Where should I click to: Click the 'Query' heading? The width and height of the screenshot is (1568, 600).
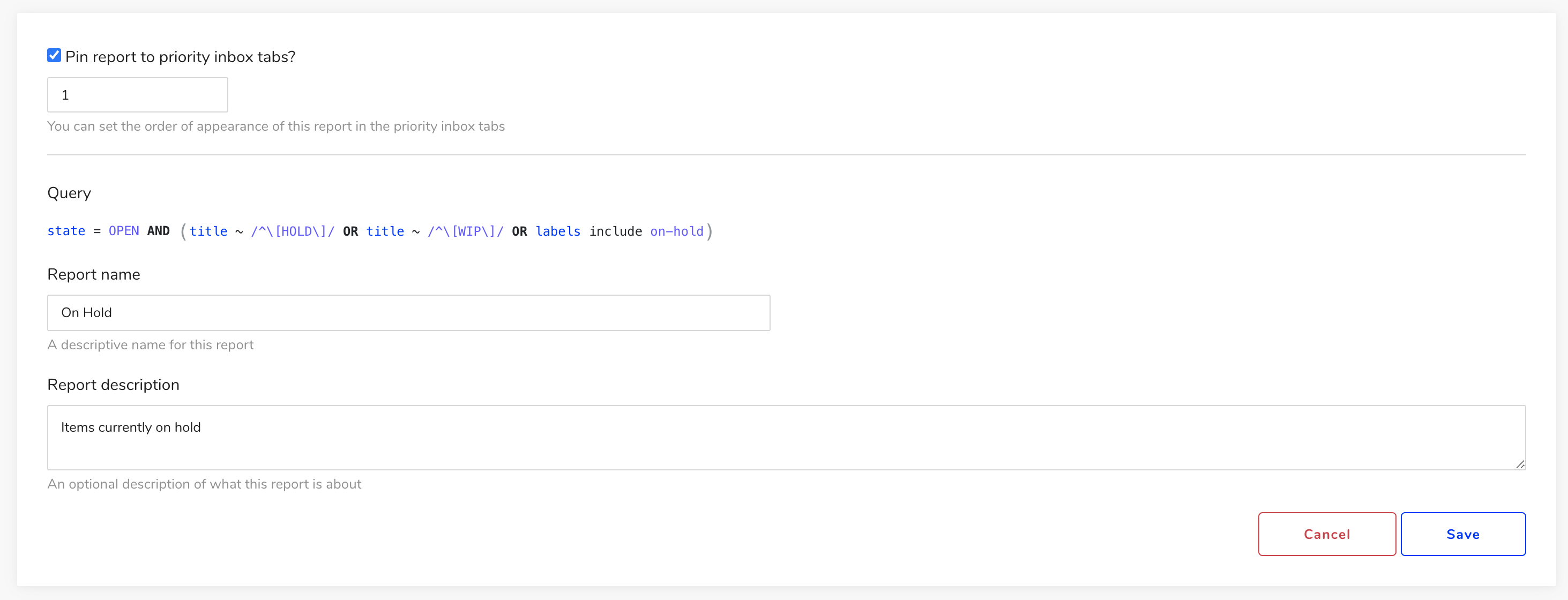pos(69,193)
